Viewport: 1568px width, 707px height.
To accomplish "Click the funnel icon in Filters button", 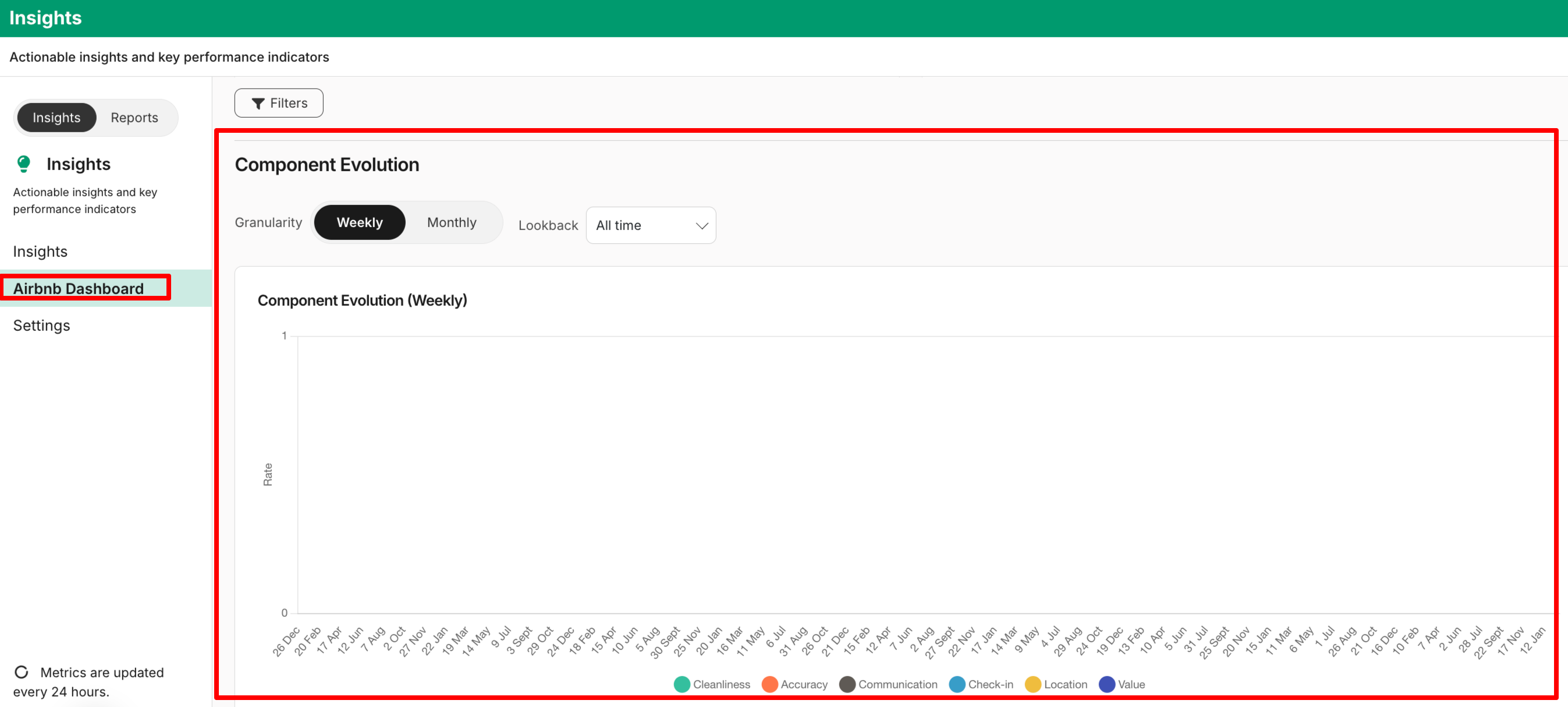I will (258, 104).
